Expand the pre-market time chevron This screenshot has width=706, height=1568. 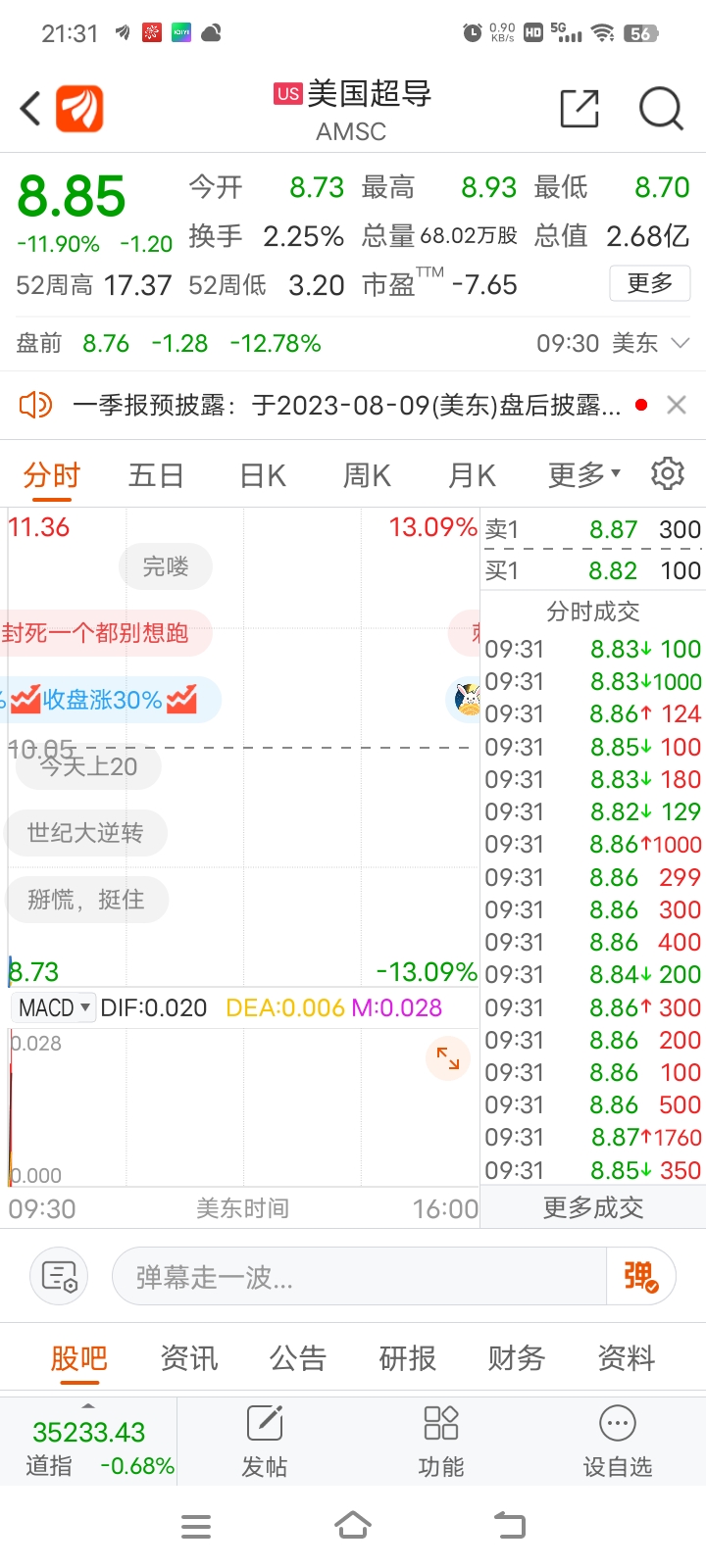pos(680,343)
